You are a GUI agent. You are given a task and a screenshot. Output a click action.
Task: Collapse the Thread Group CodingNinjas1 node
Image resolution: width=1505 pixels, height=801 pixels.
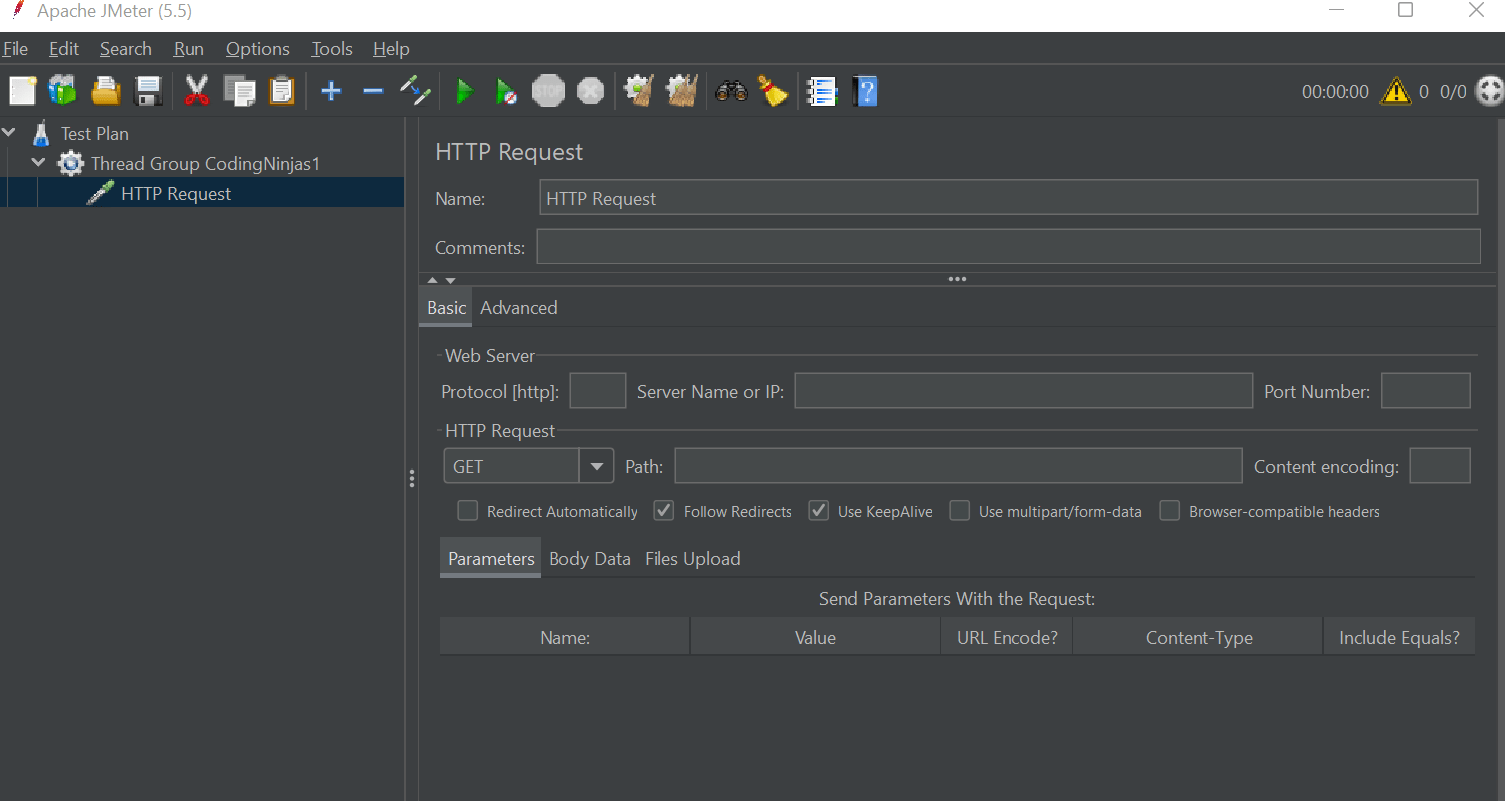38,162
